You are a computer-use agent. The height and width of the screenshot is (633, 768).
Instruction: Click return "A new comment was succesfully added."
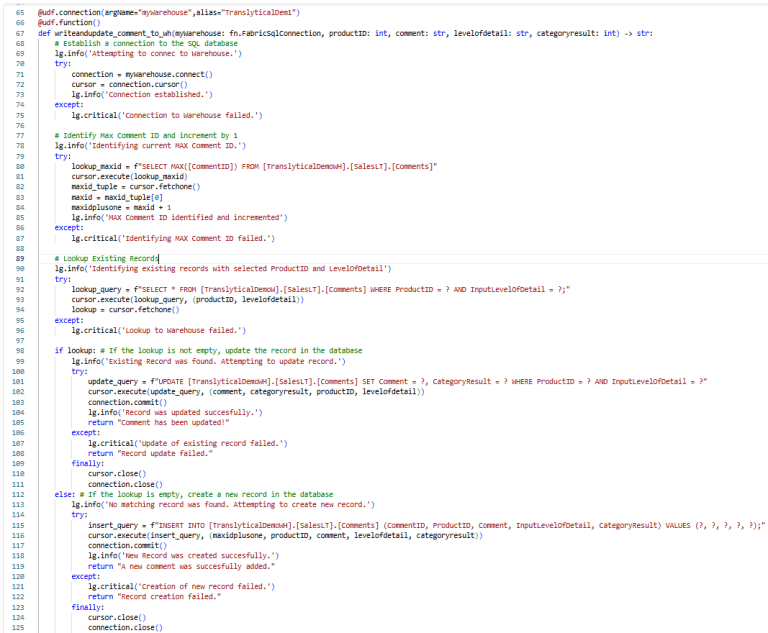pyautogui.click(x=181, y=566)
